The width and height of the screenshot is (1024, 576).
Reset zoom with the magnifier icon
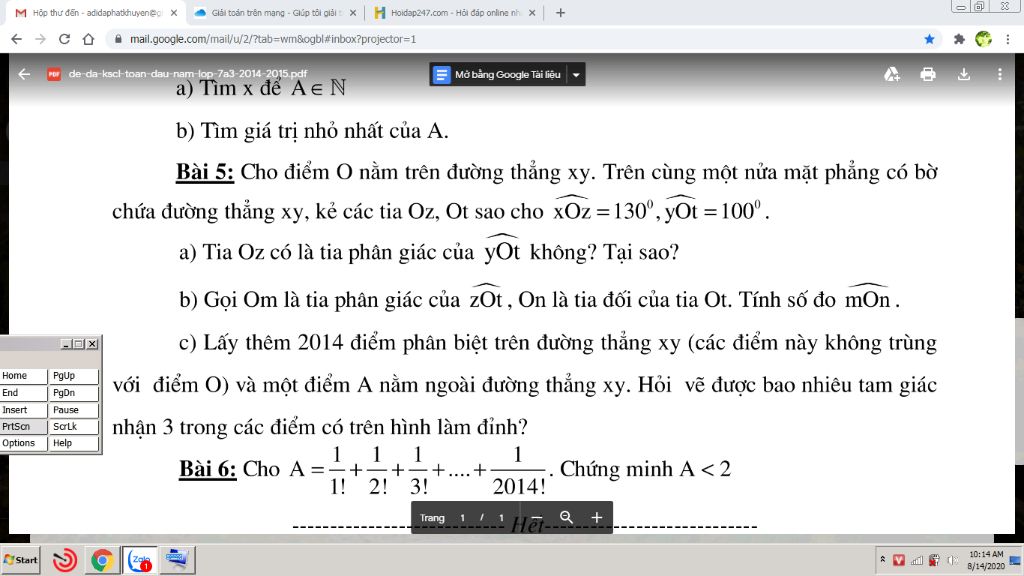tap(566, 517)
